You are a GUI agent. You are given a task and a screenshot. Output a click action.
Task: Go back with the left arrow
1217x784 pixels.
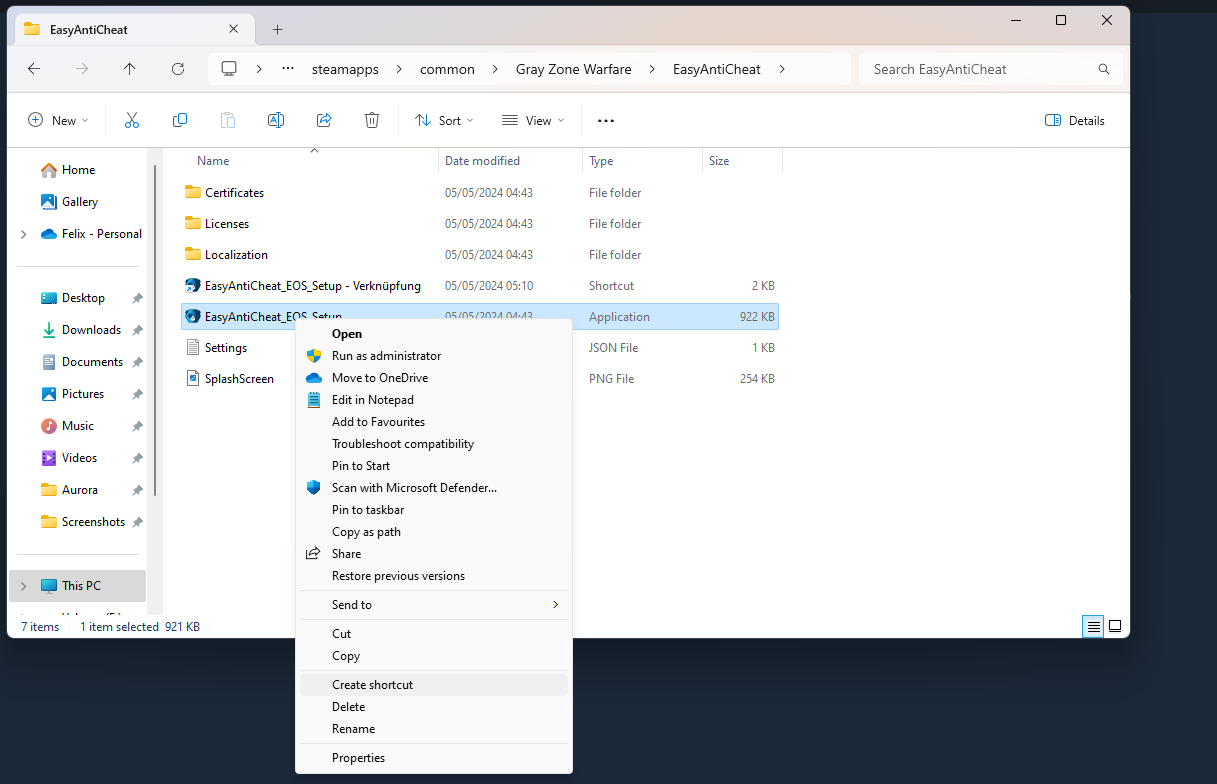[x=34, y=69]
